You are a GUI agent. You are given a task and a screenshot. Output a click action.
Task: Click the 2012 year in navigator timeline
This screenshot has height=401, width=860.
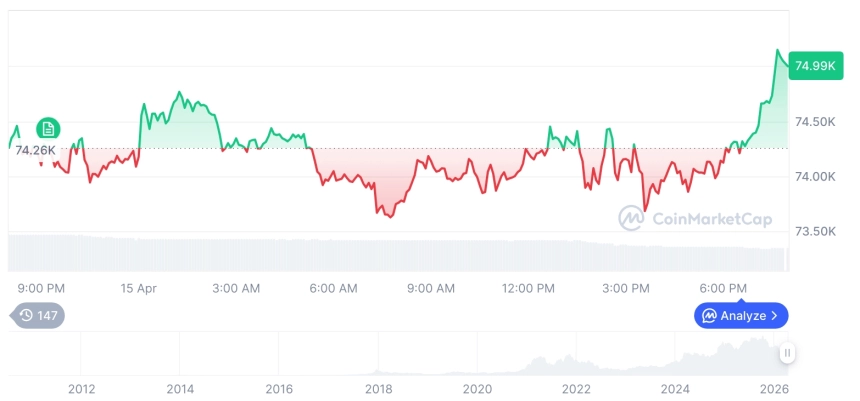click(x=81, y=388)
